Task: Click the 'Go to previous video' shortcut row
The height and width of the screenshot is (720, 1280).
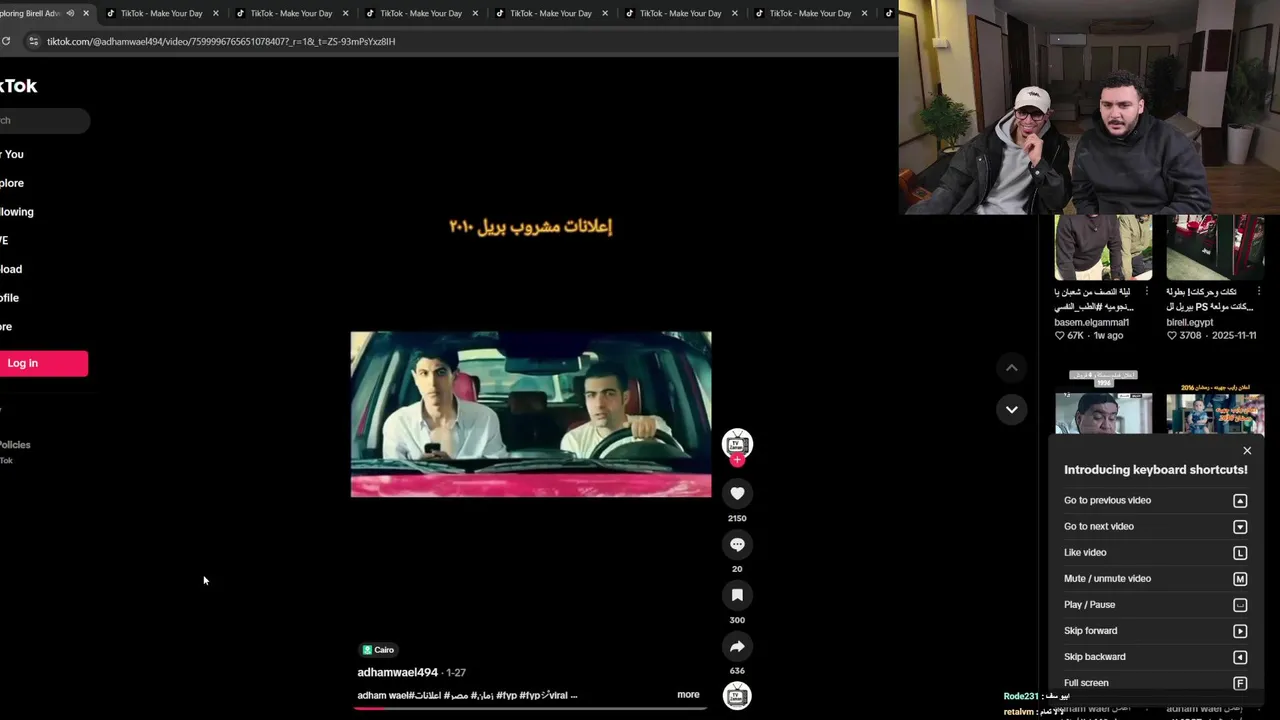Action: (1155, 500)
